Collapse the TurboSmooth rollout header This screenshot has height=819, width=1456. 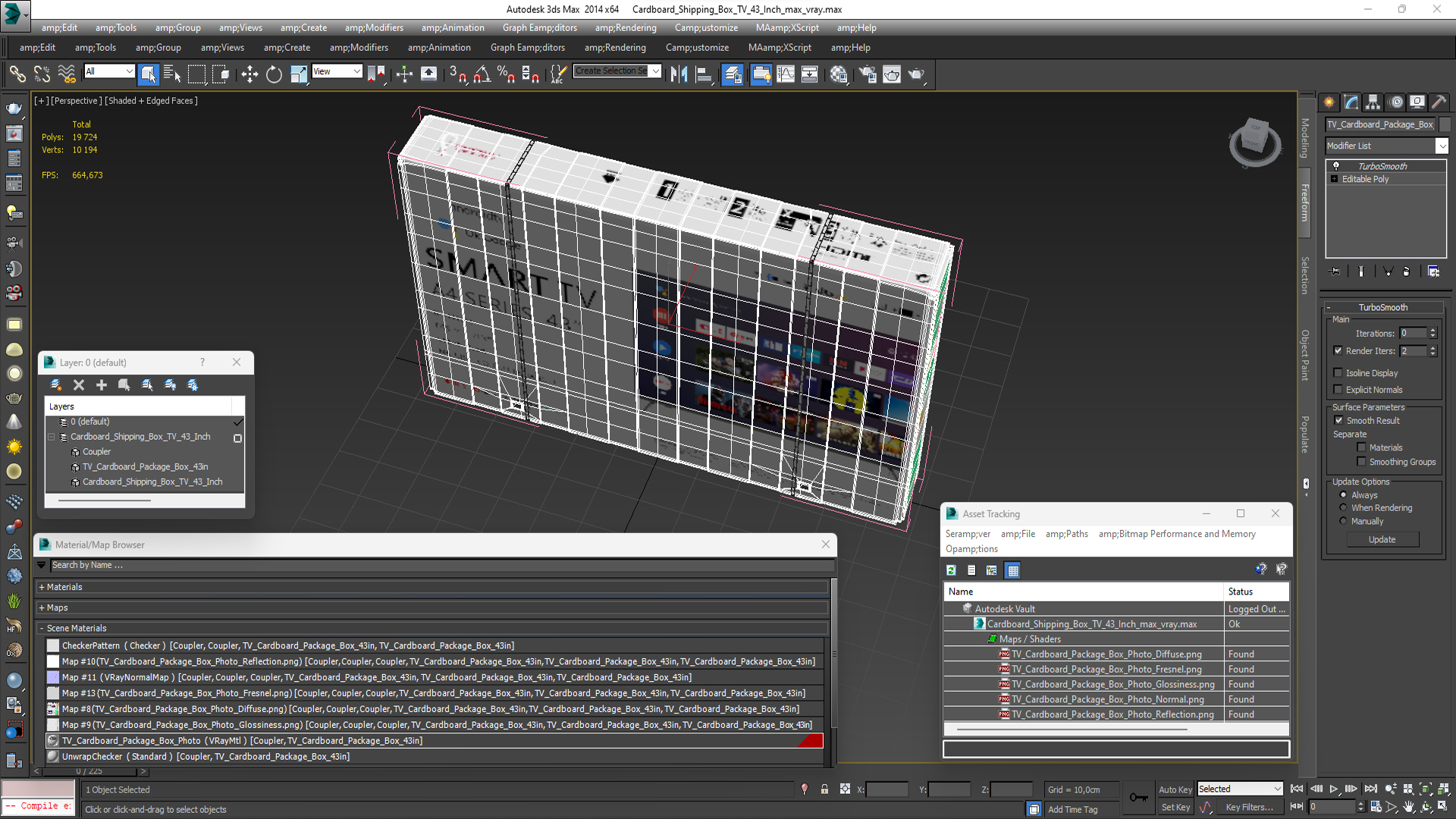(x=1383, y=307)
